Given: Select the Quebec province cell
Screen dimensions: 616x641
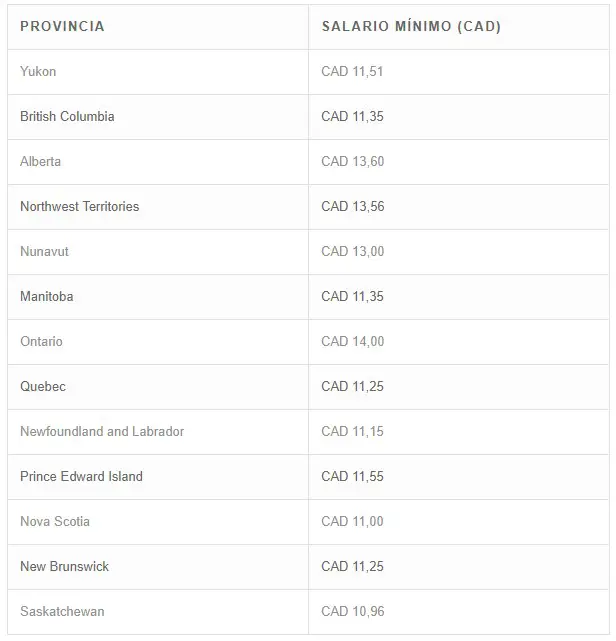Looking at the screenshot, I should [43, 386].
